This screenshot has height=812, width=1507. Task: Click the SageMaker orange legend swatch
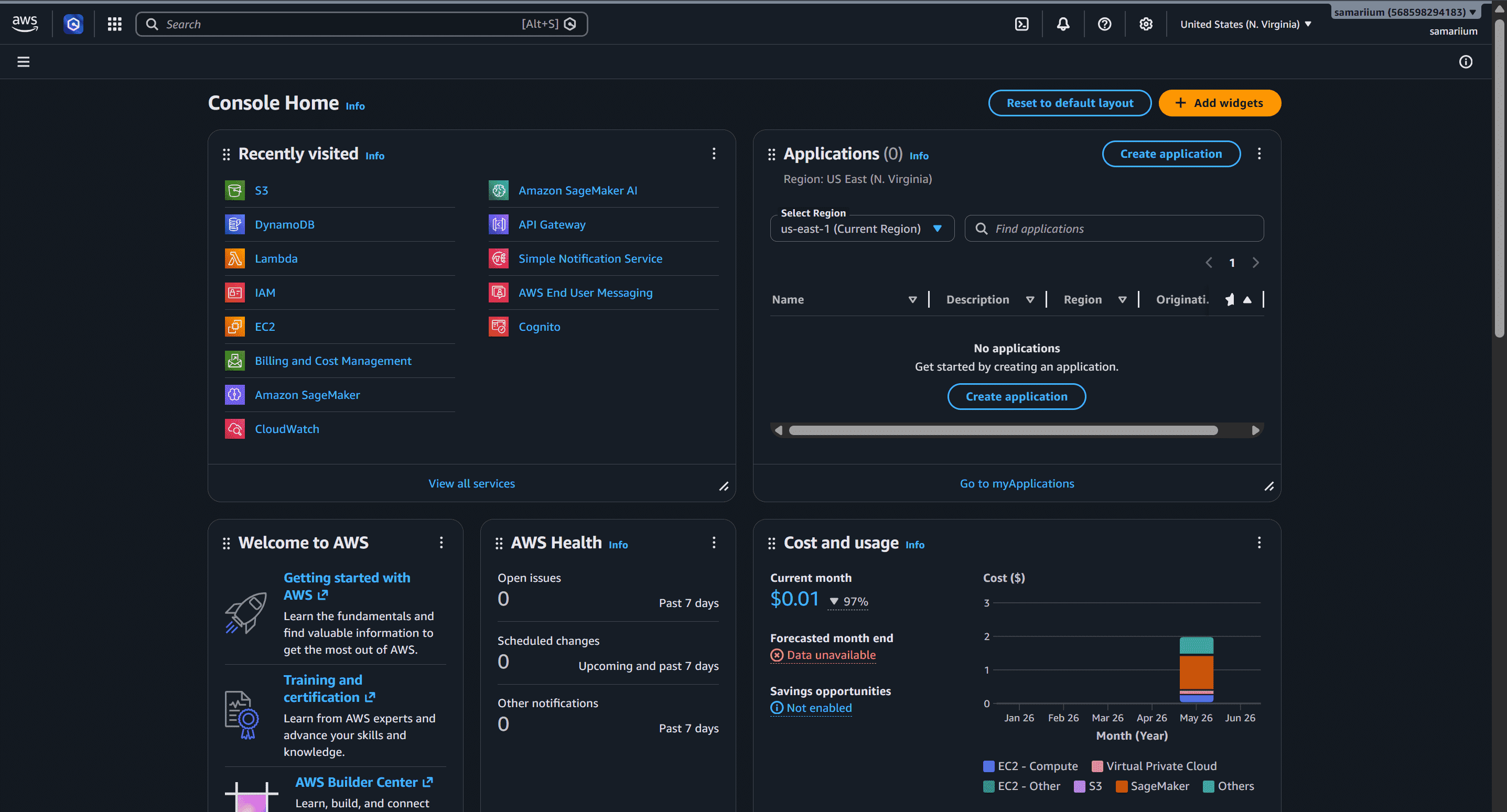(1122, 786)
